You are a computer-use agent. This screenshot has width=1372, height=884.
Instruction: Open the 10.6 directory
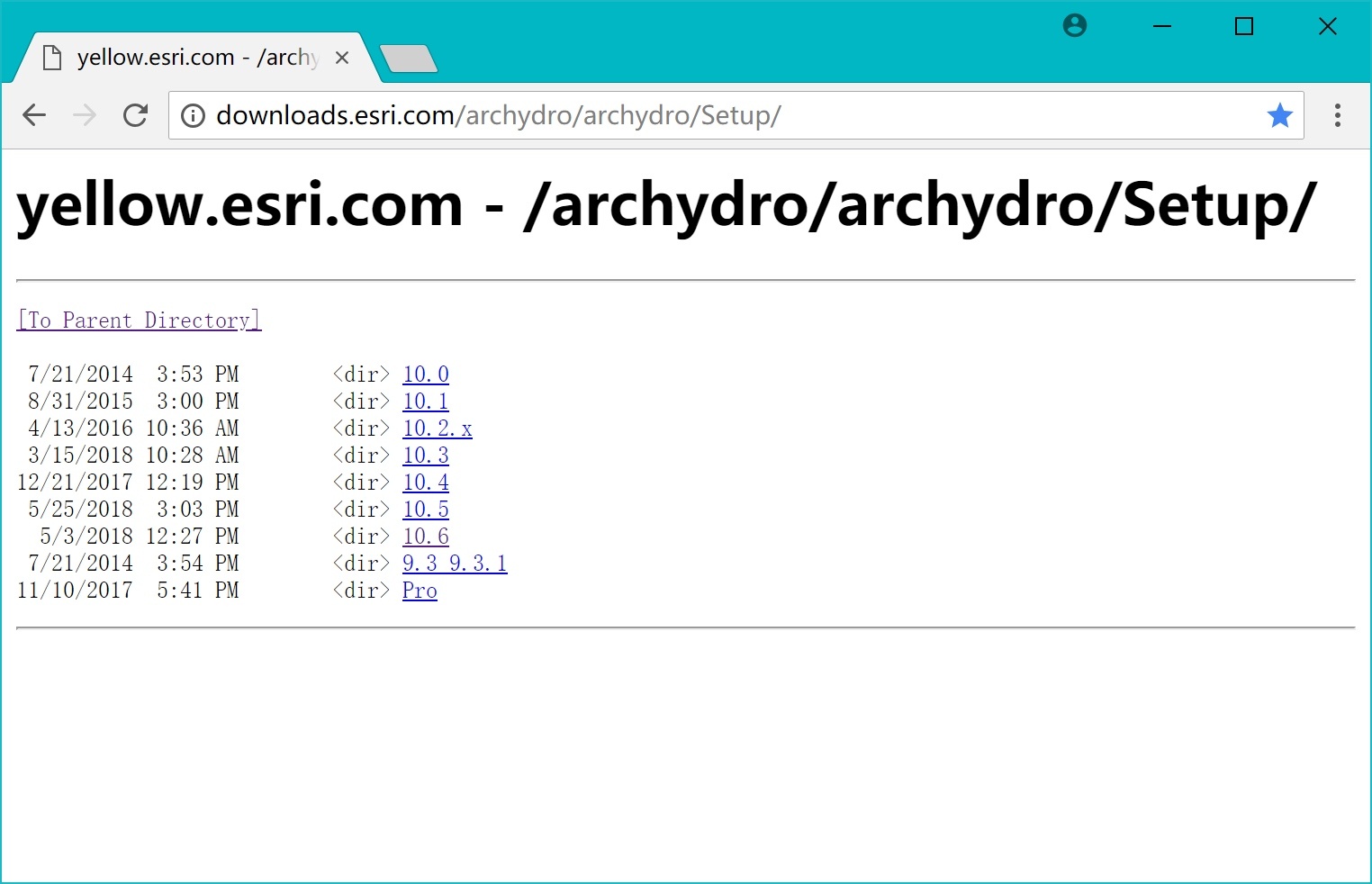[x=426, y=536]
